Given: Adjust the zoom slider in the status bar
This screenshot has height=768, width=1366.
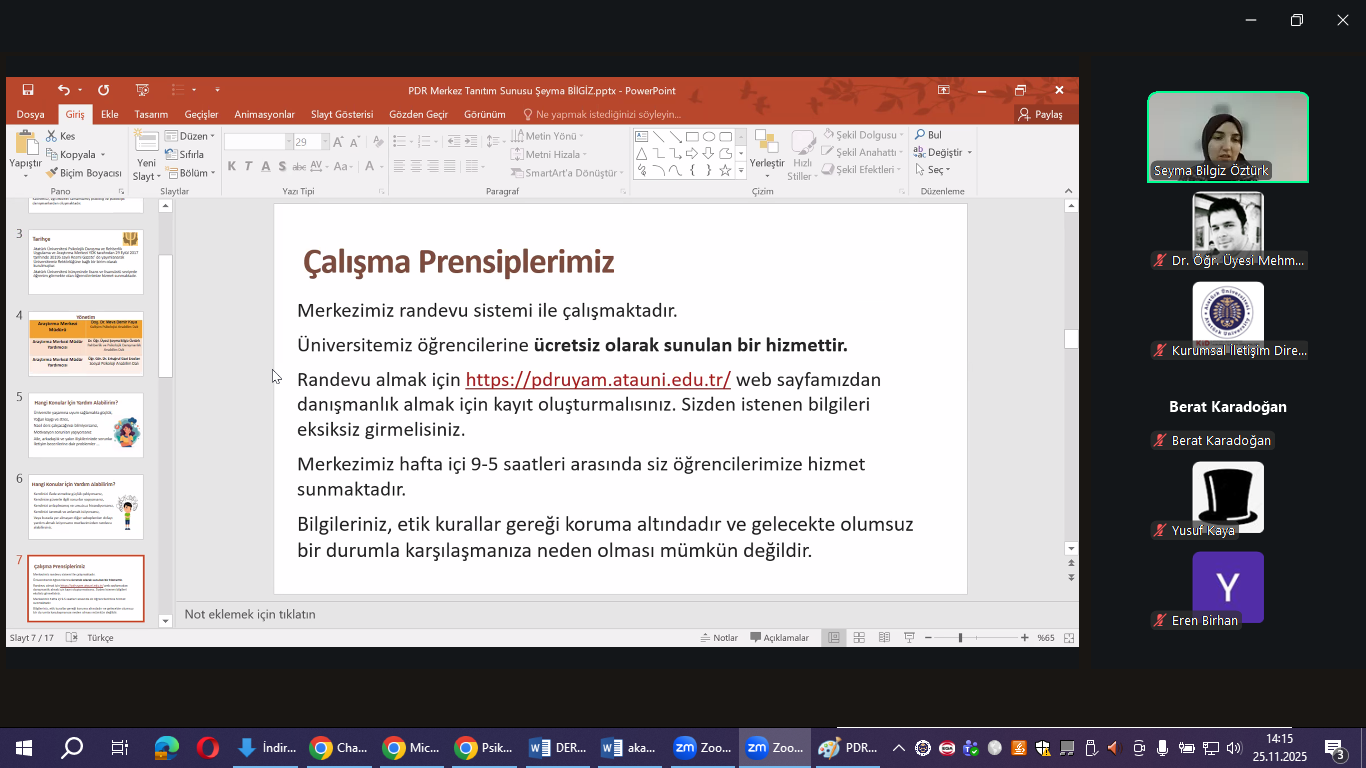Looking at the screenshot, I should [960, 638].
